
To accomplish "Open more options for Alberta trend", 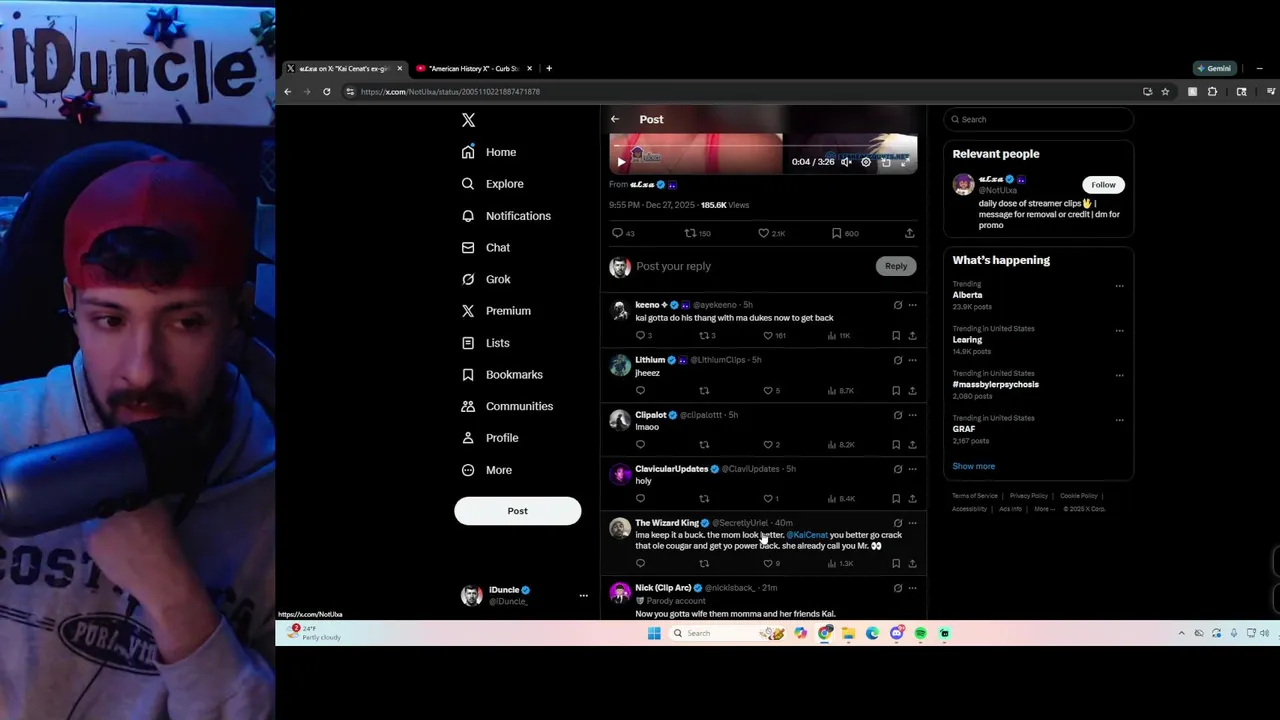I will click(1119, 286).
